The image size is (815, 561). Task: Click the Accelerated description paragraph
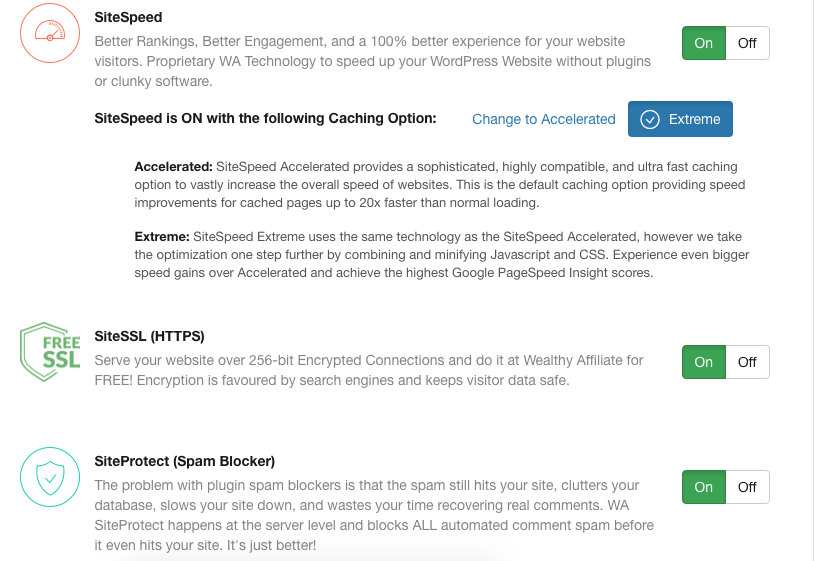(x=440, y=185)
